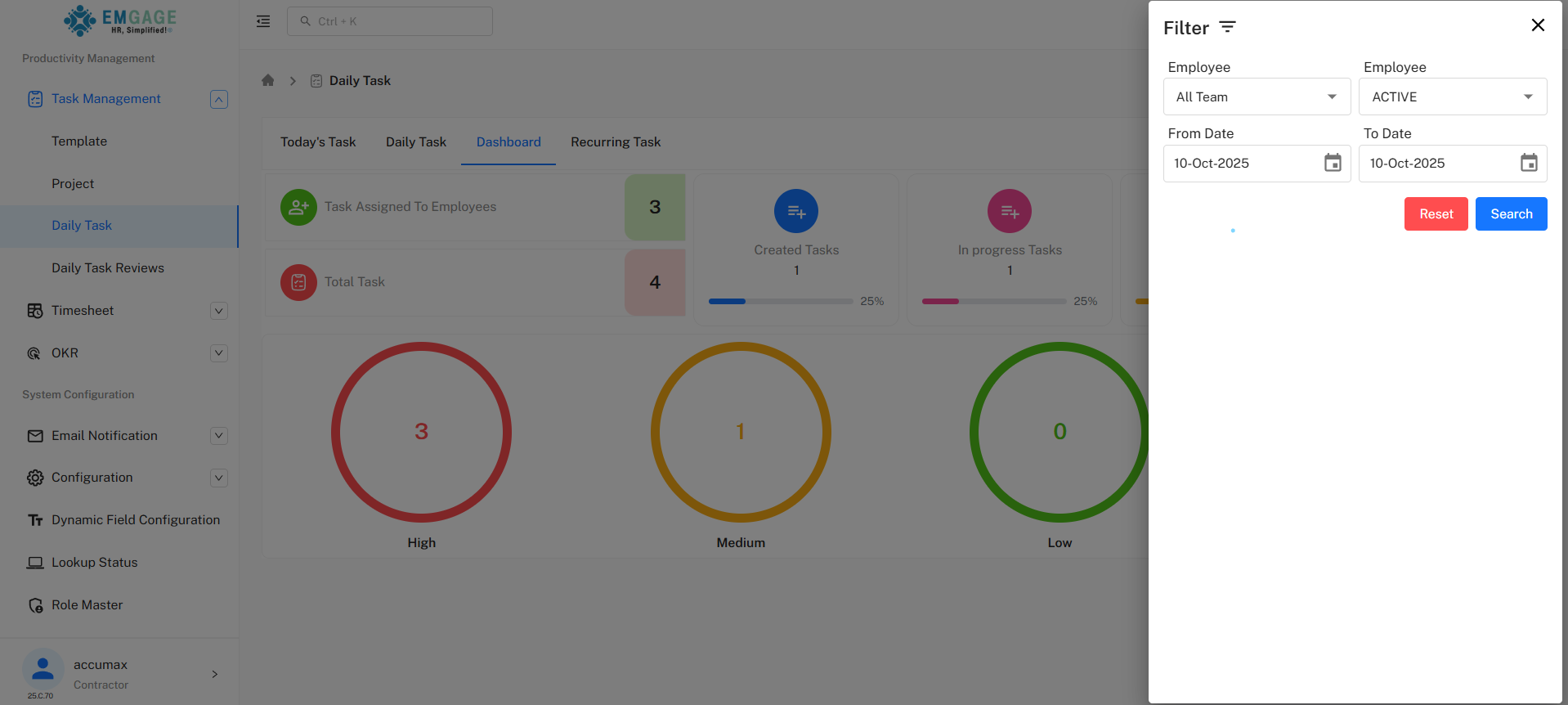Screen dimensions: 1568x705
Task: Open Project in the sidebar
Action: point(73,184)
